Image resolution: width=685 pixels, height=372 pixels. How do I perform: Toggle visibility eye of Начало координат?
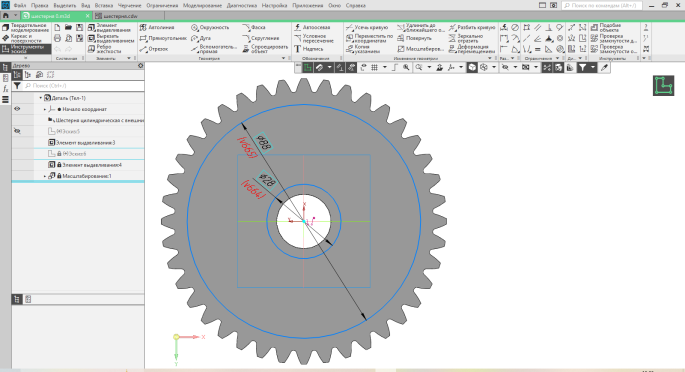[x=17, y=109]
